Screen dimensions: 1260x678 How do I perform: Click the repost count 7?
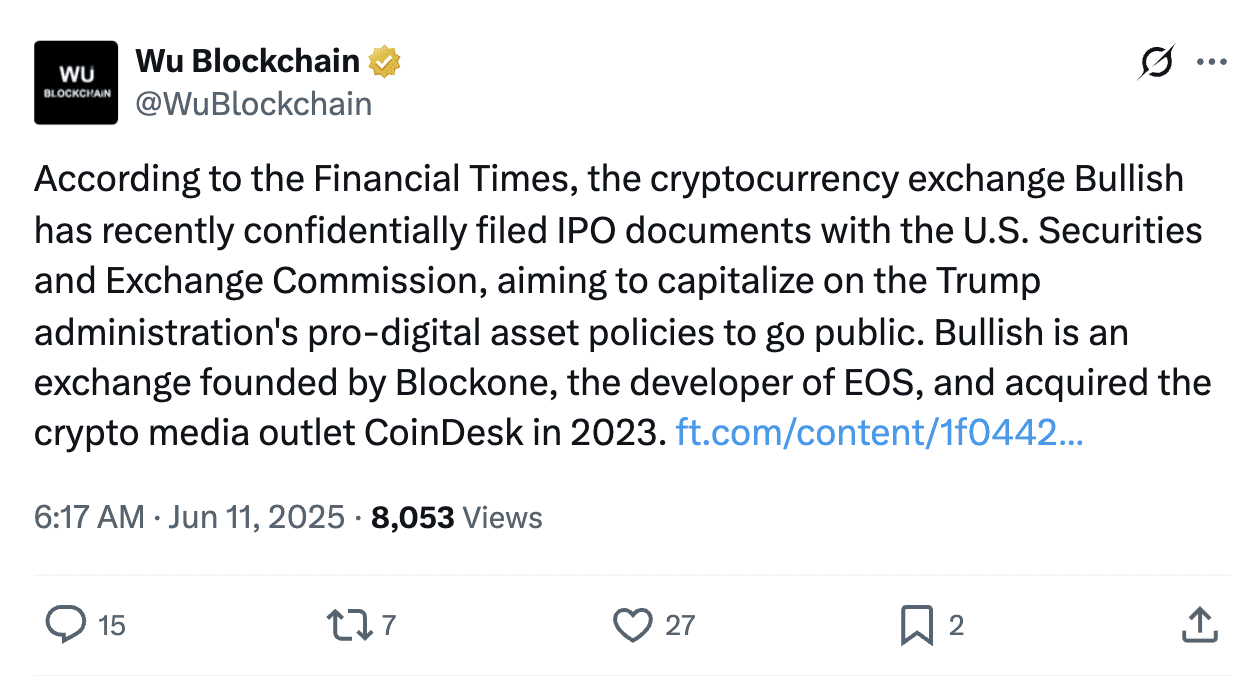click(x=389, y=626)
